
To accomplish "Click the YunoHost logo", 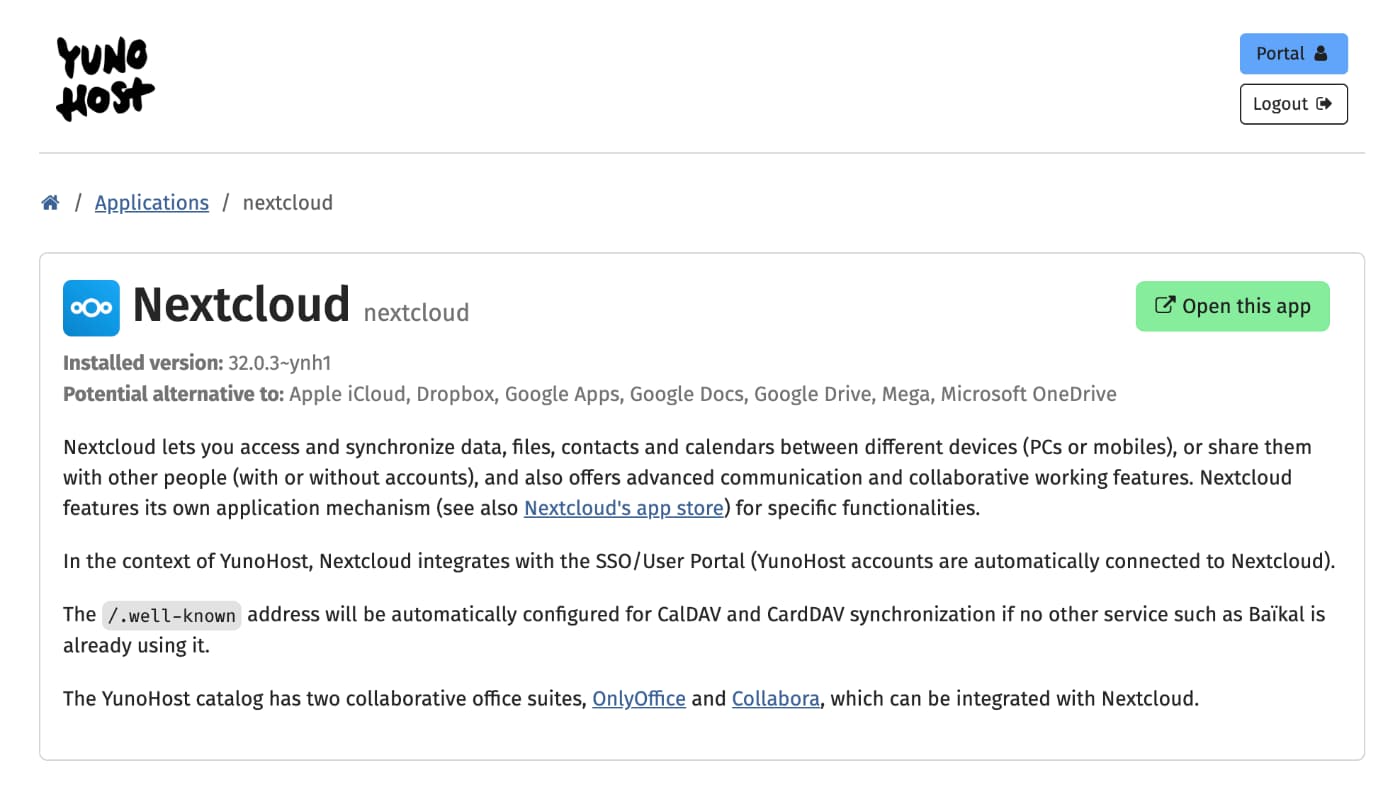I will pos(104,78).
